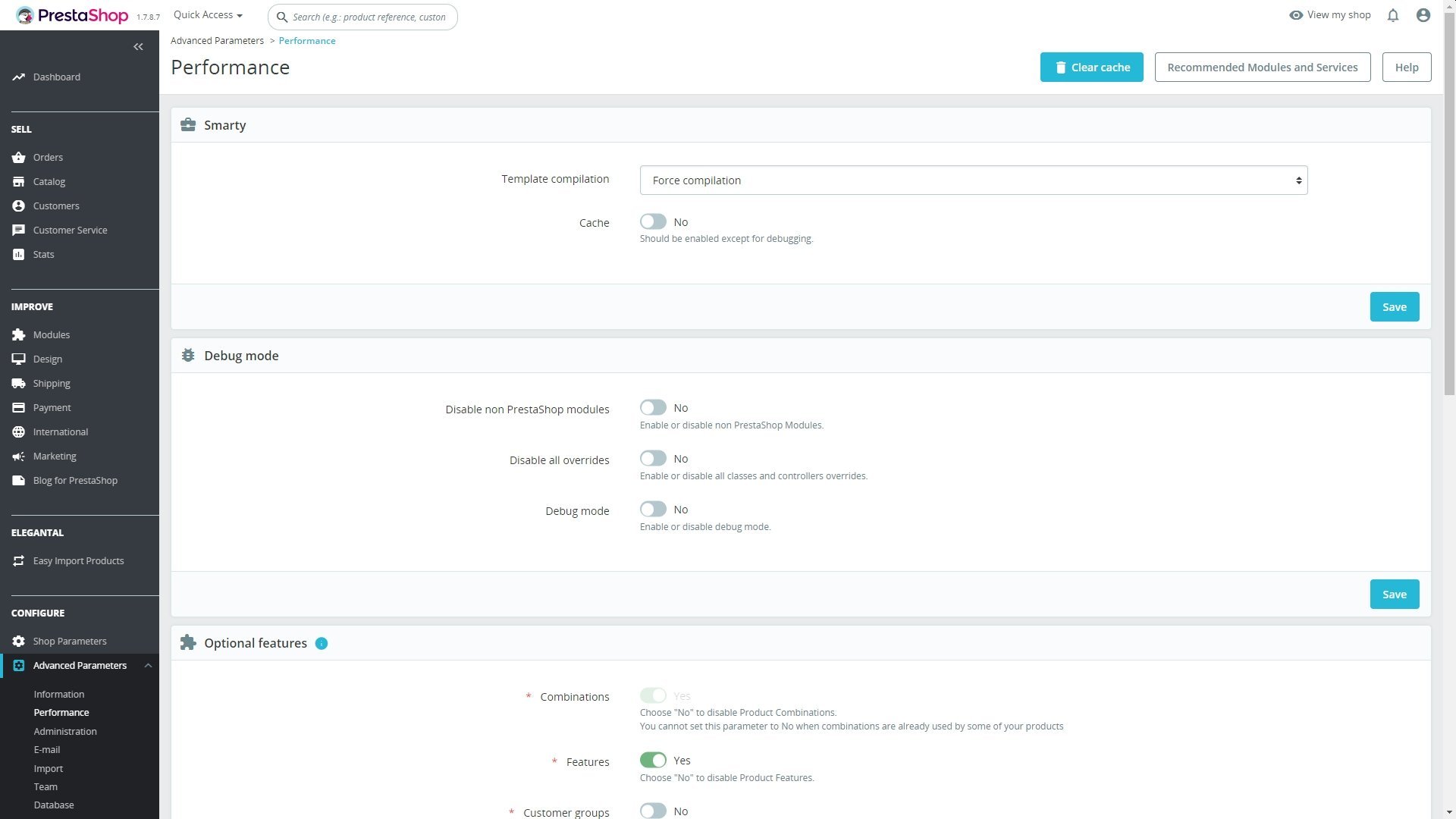Click the International globe icon
This screenshot has height=819, width=1456.
pos(18,432)
